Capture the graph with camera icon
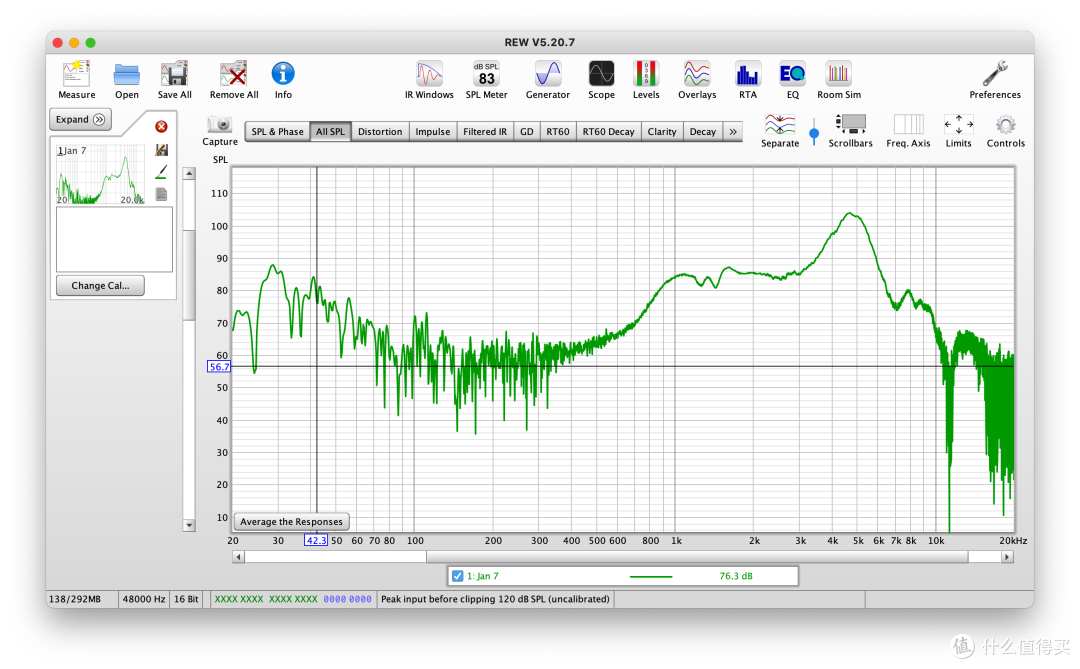Screen dimensions: 1080x669 click(x=220, y=131)
